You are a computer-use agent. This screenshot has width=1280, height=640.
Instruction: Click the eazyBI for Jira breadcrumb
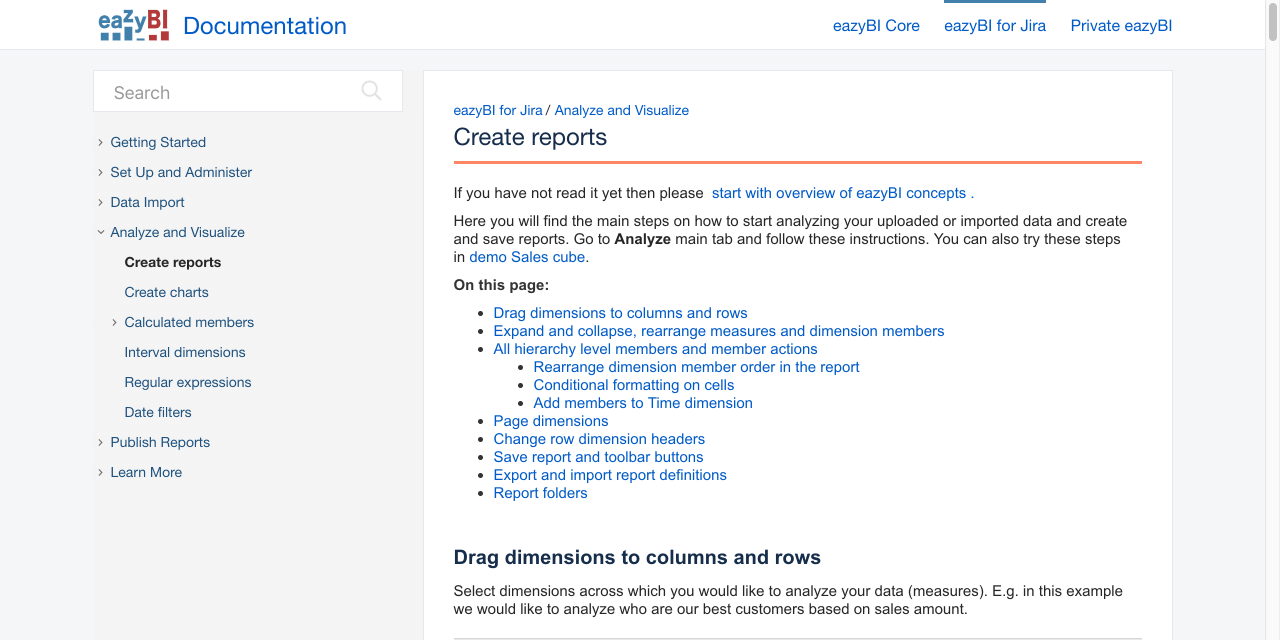click(498, 110)
